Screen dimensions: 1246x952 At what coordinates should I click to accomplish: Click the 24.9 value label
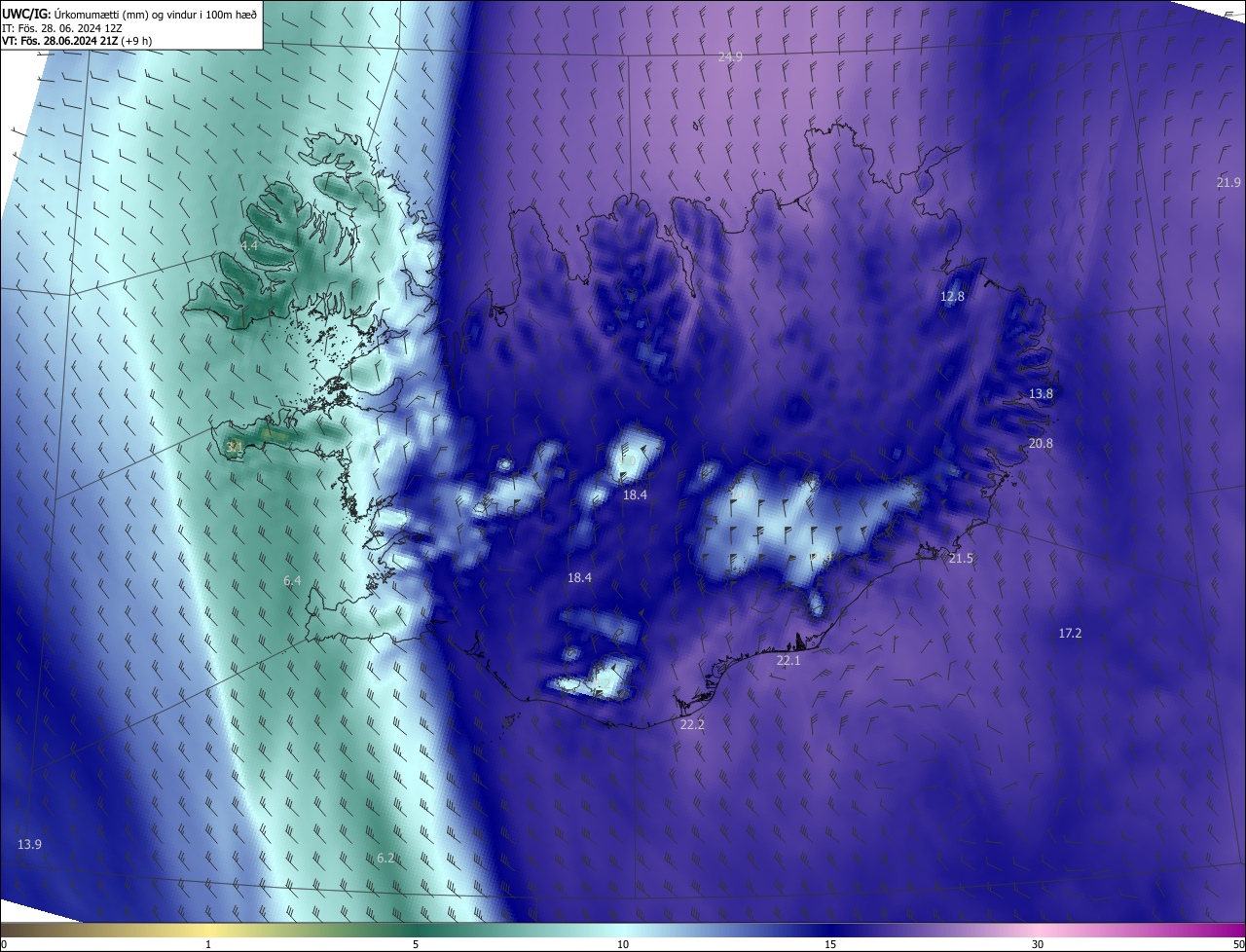click(x=730, y=57)
